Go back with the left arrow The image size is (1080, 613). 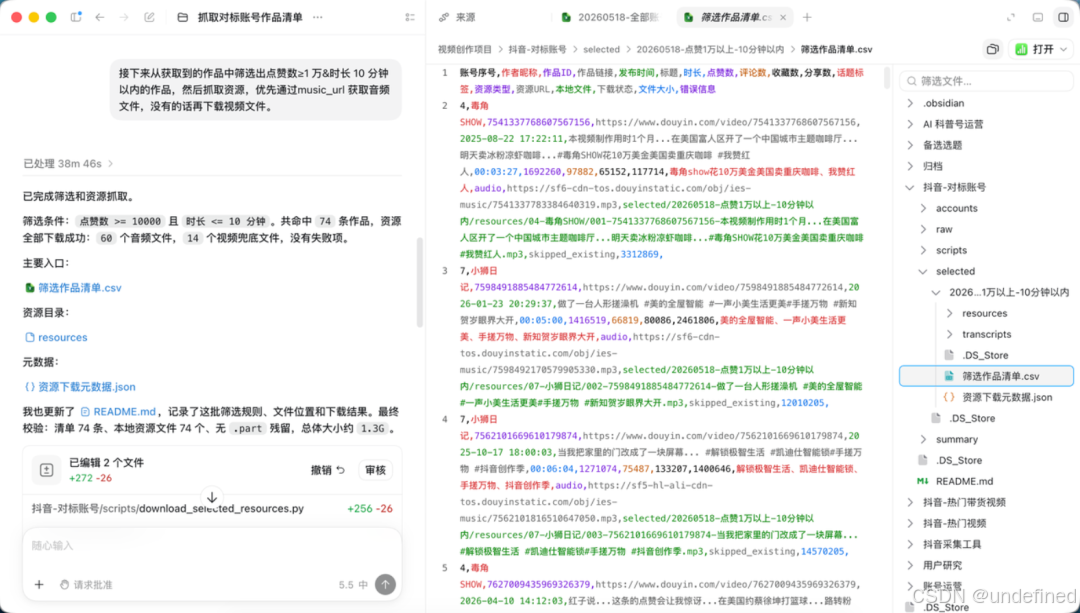coord(100,17)
